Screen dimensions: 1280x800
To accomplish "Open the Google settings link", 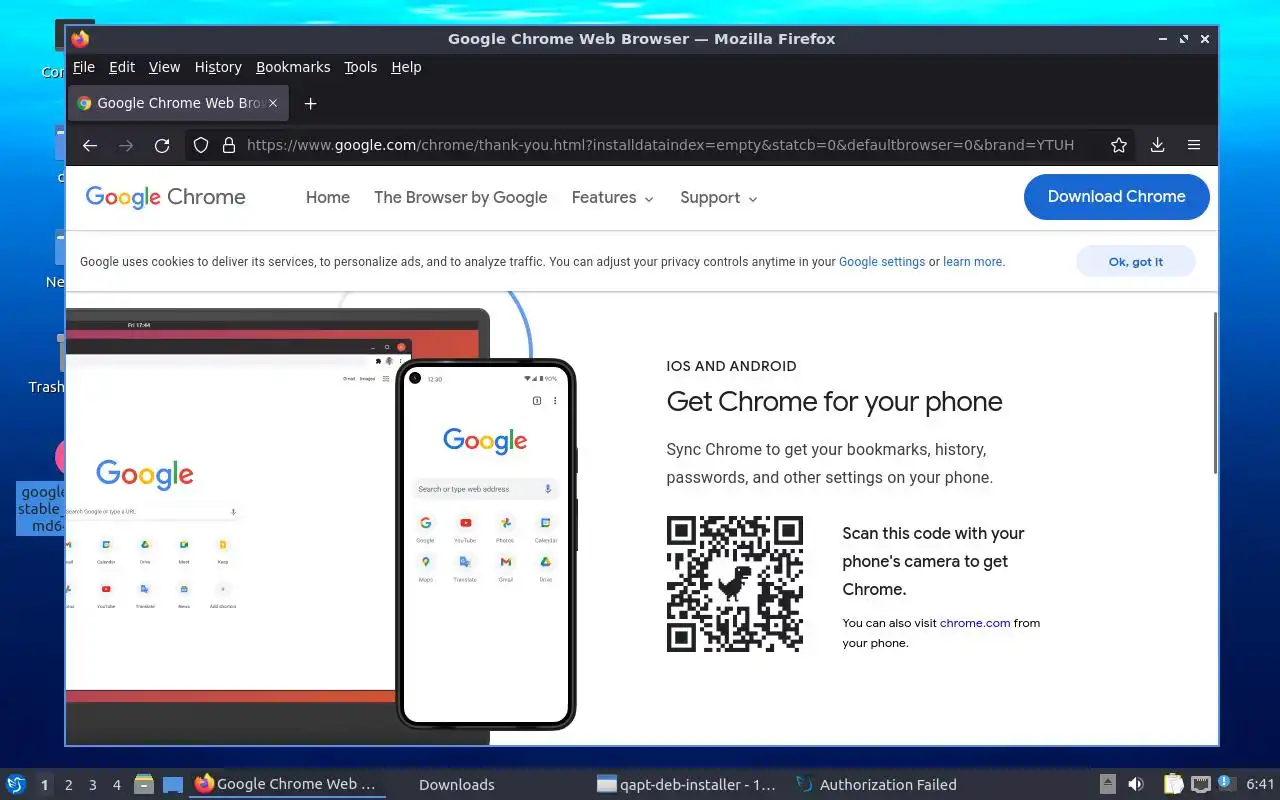I will (x=882, y=262).
